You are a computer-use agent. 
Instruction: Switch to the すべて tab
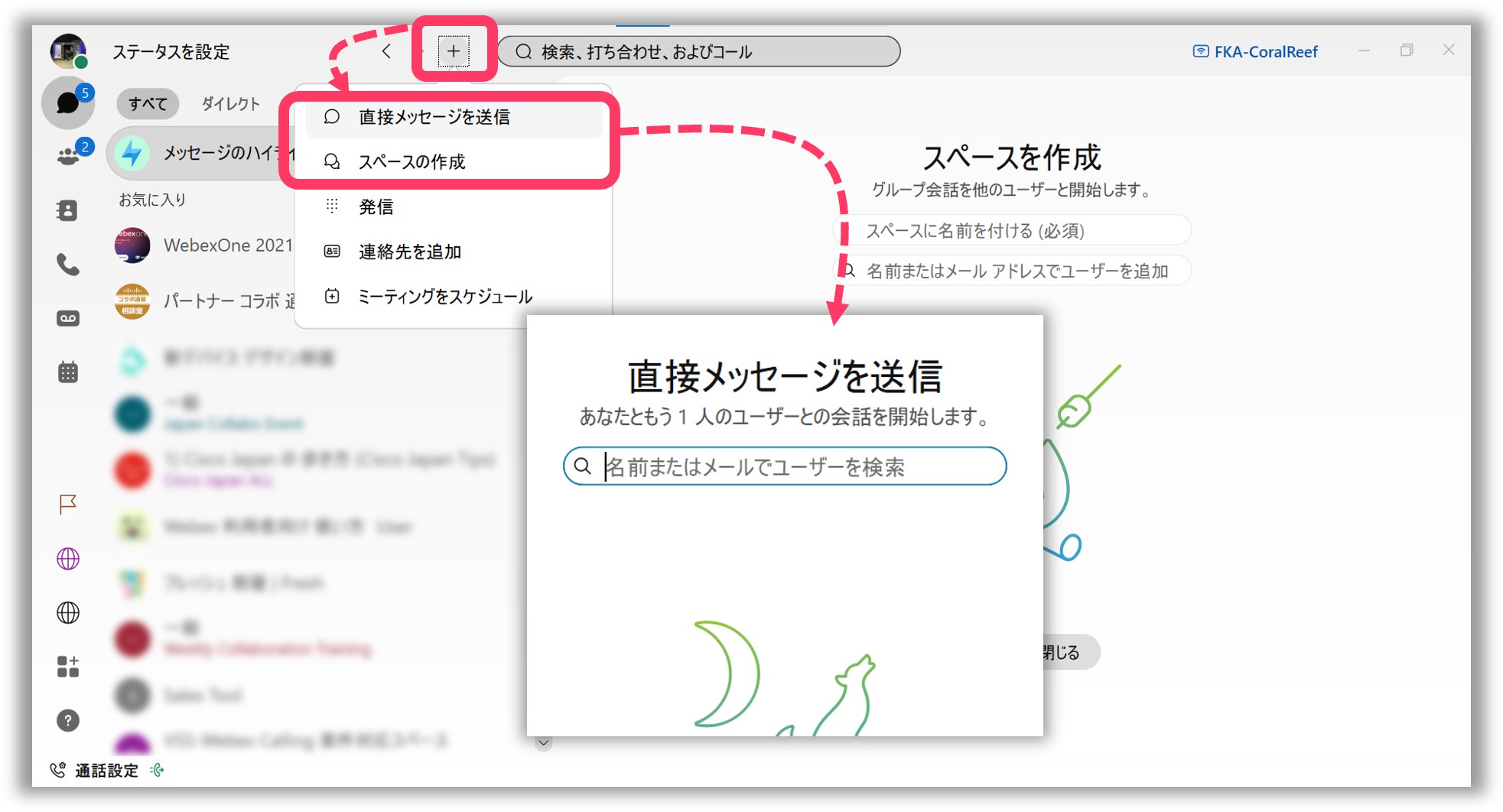[x=146, y=103]
